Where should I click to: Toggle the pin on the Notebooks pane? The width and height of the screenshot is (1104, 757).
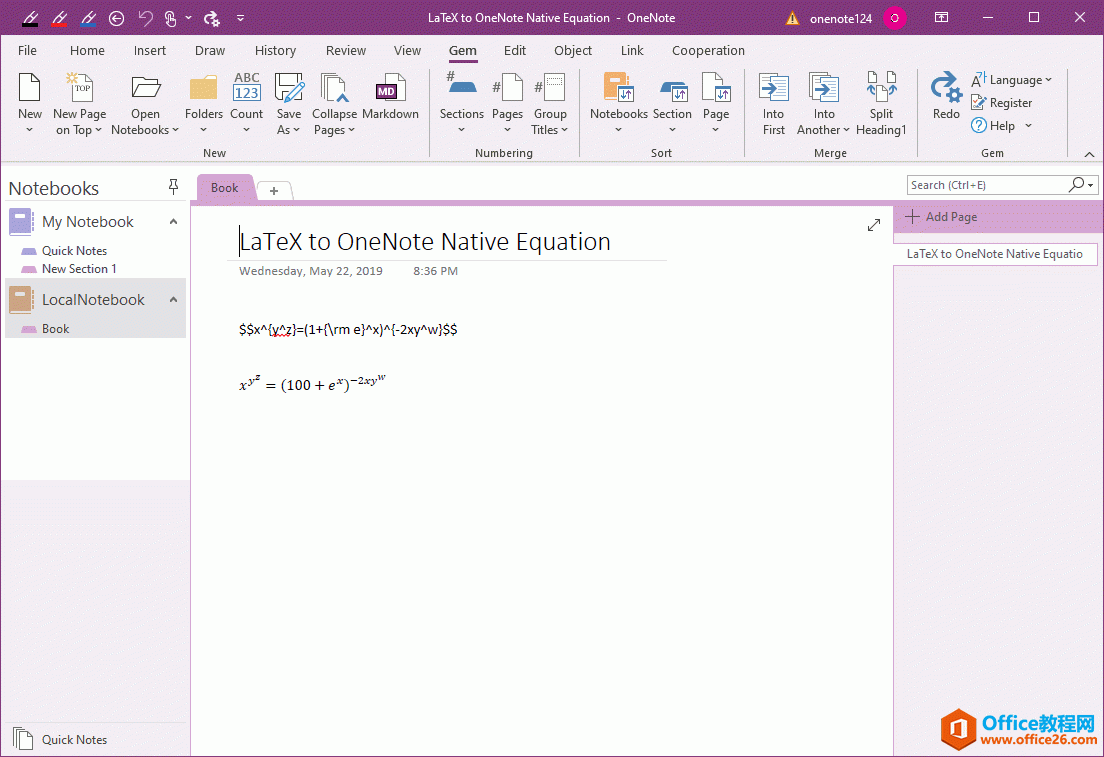(x=173, y=186)
